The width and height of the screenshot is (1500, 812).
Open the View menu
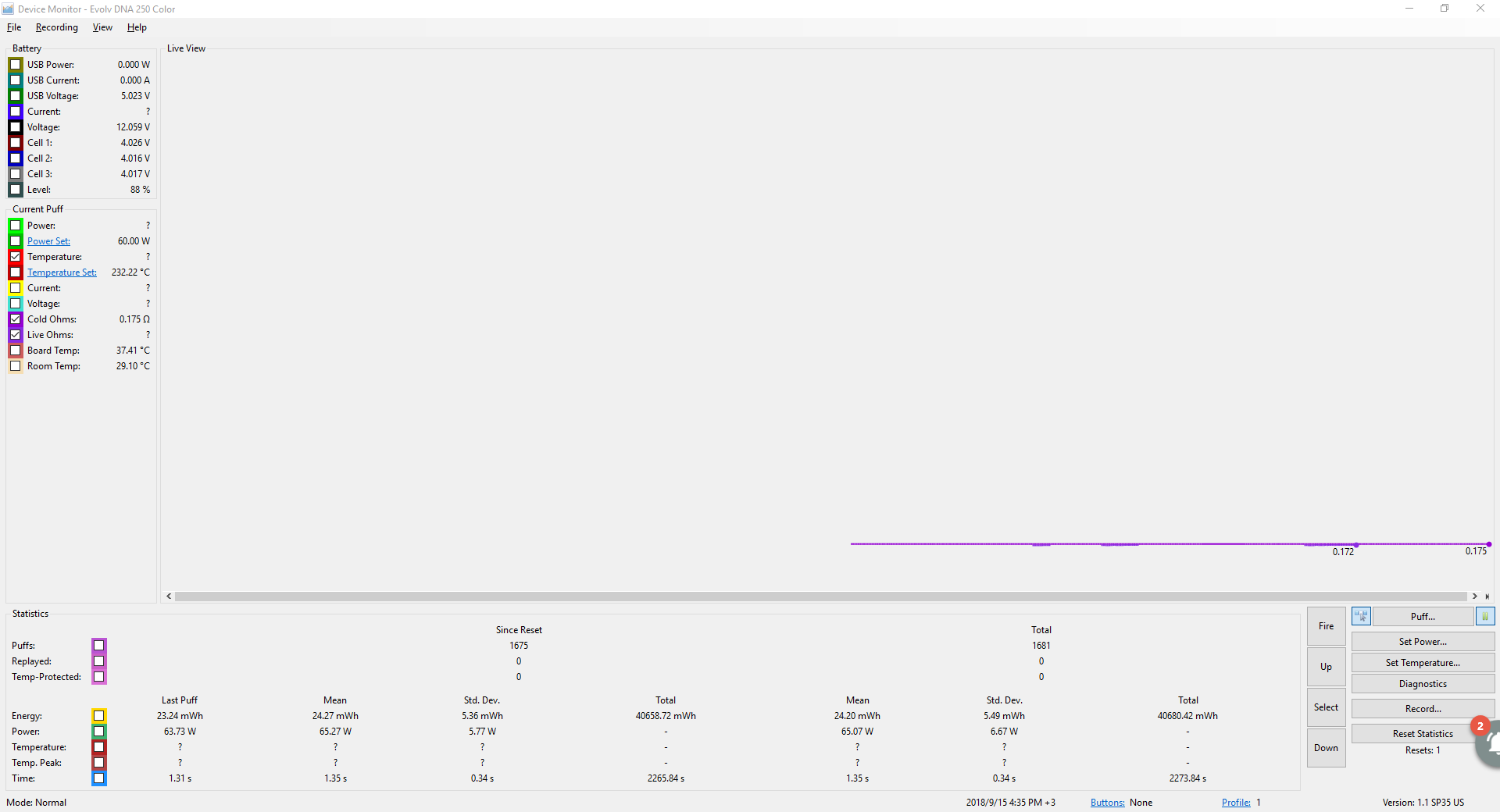[102, 27]
